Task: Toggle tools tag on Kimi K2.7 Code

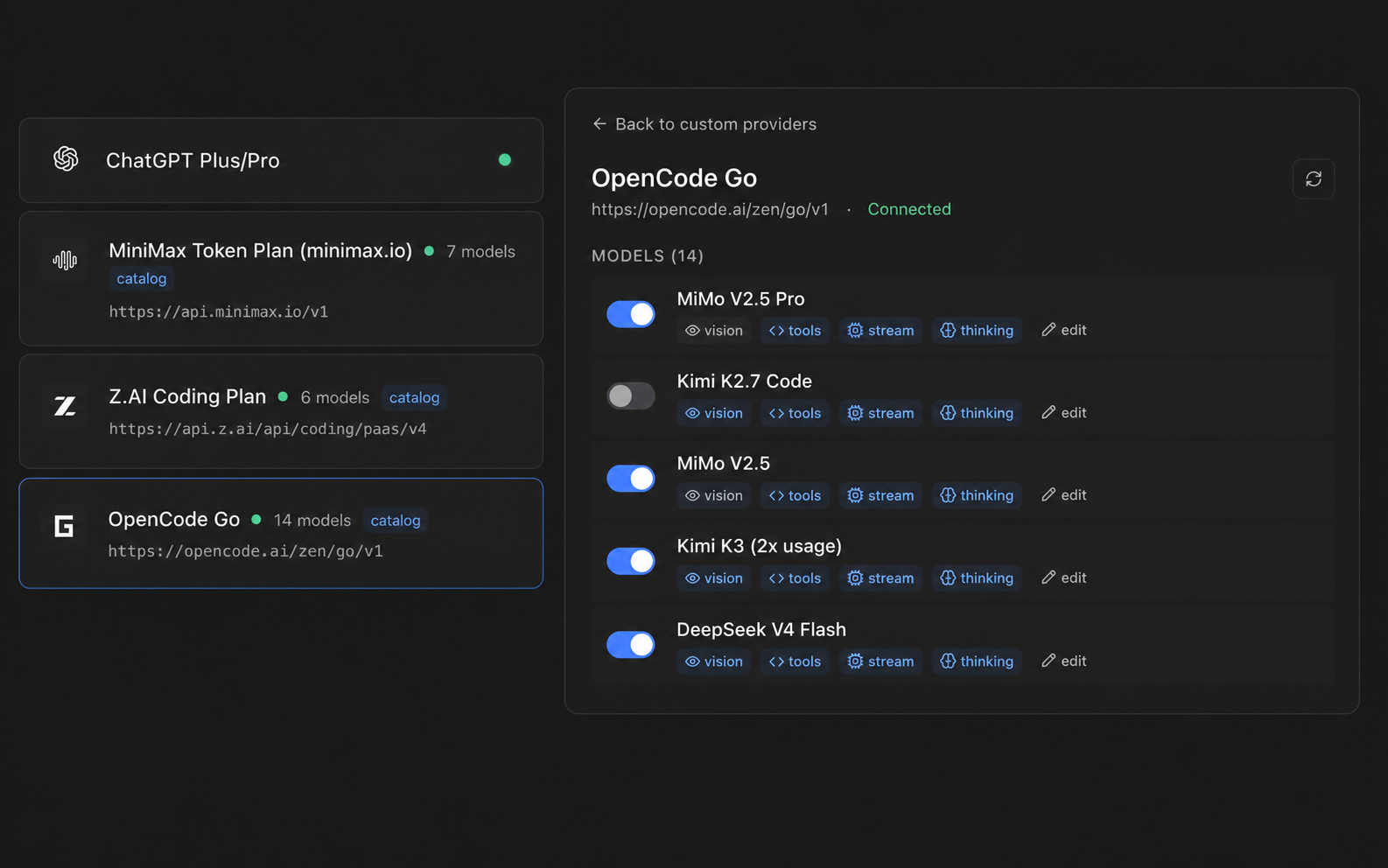Action: (795, 413)
